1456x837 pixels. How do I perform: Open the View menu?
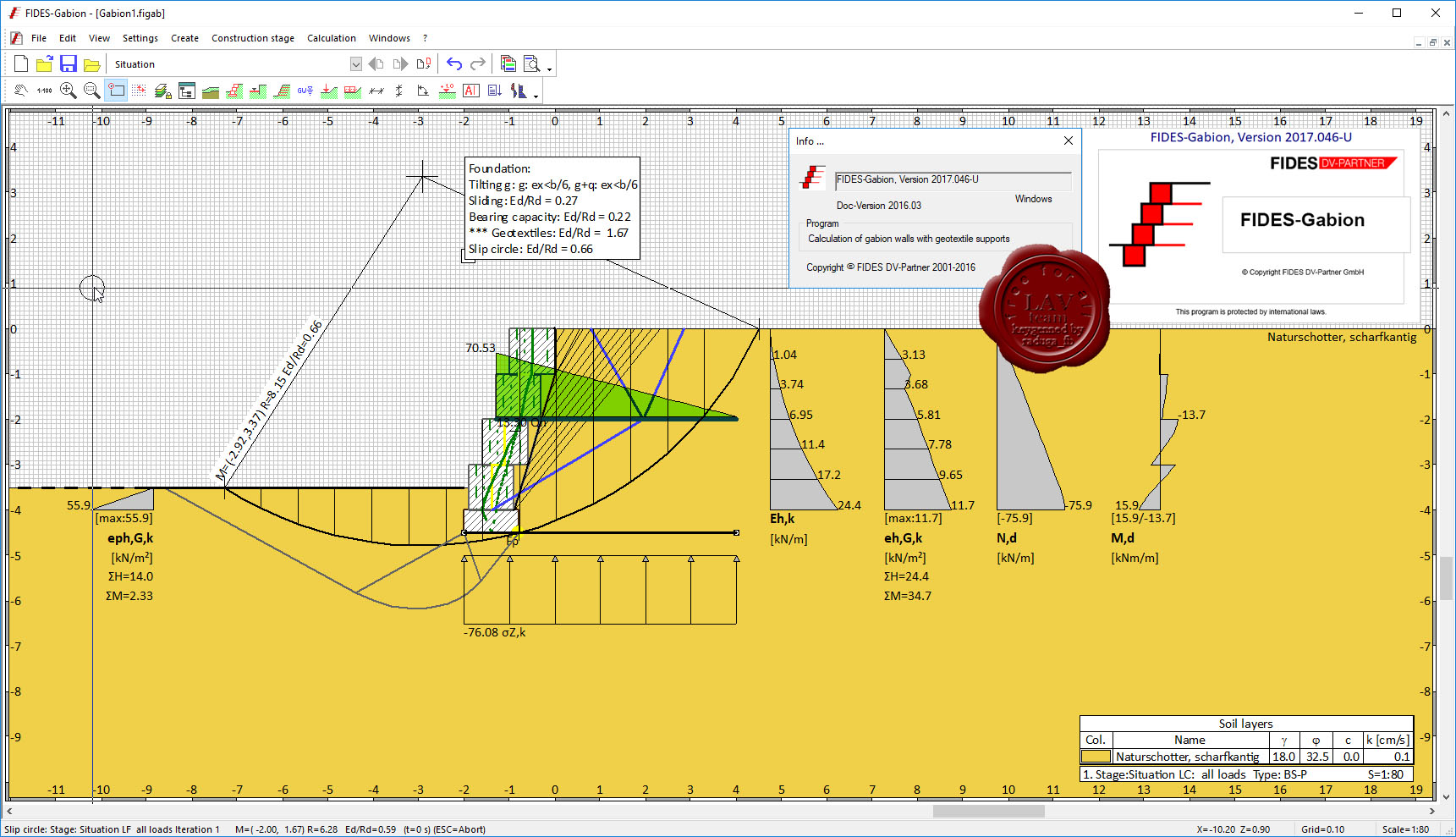(99, 38)
